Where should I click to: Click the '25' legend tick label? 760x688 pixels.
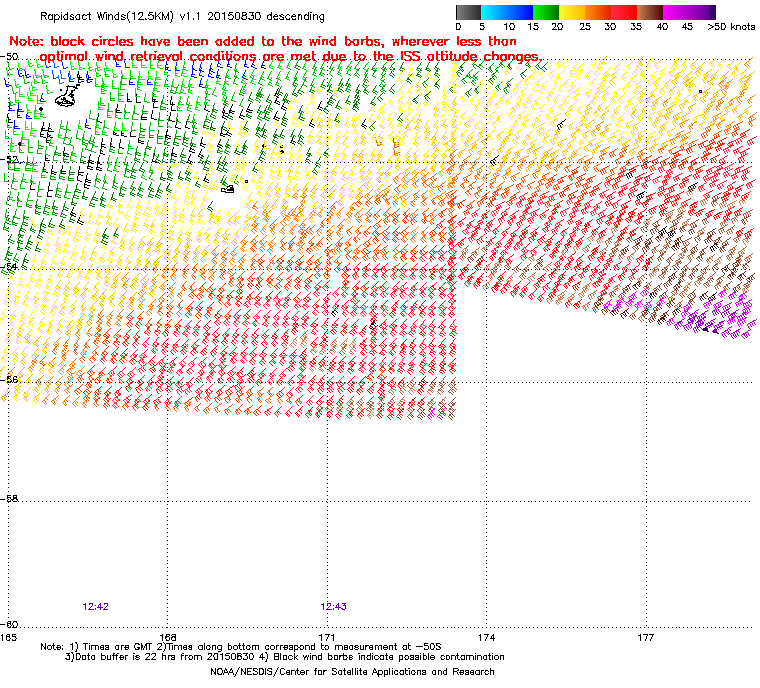click(585, 27)
